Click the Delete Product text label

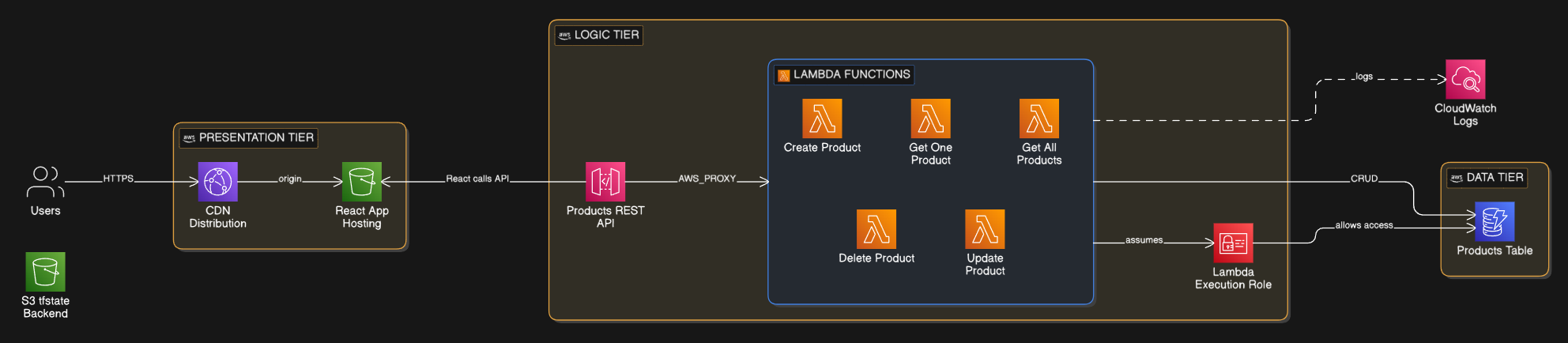coord(876,258)
